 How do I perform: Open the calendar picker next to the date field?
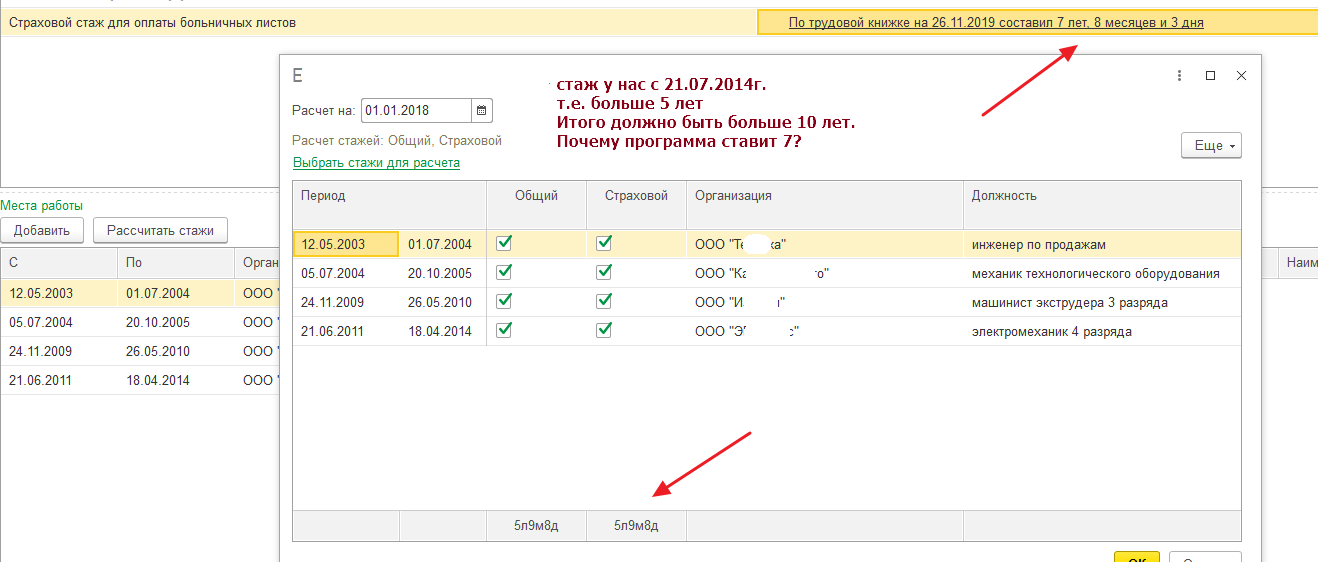tap(481, 111)
